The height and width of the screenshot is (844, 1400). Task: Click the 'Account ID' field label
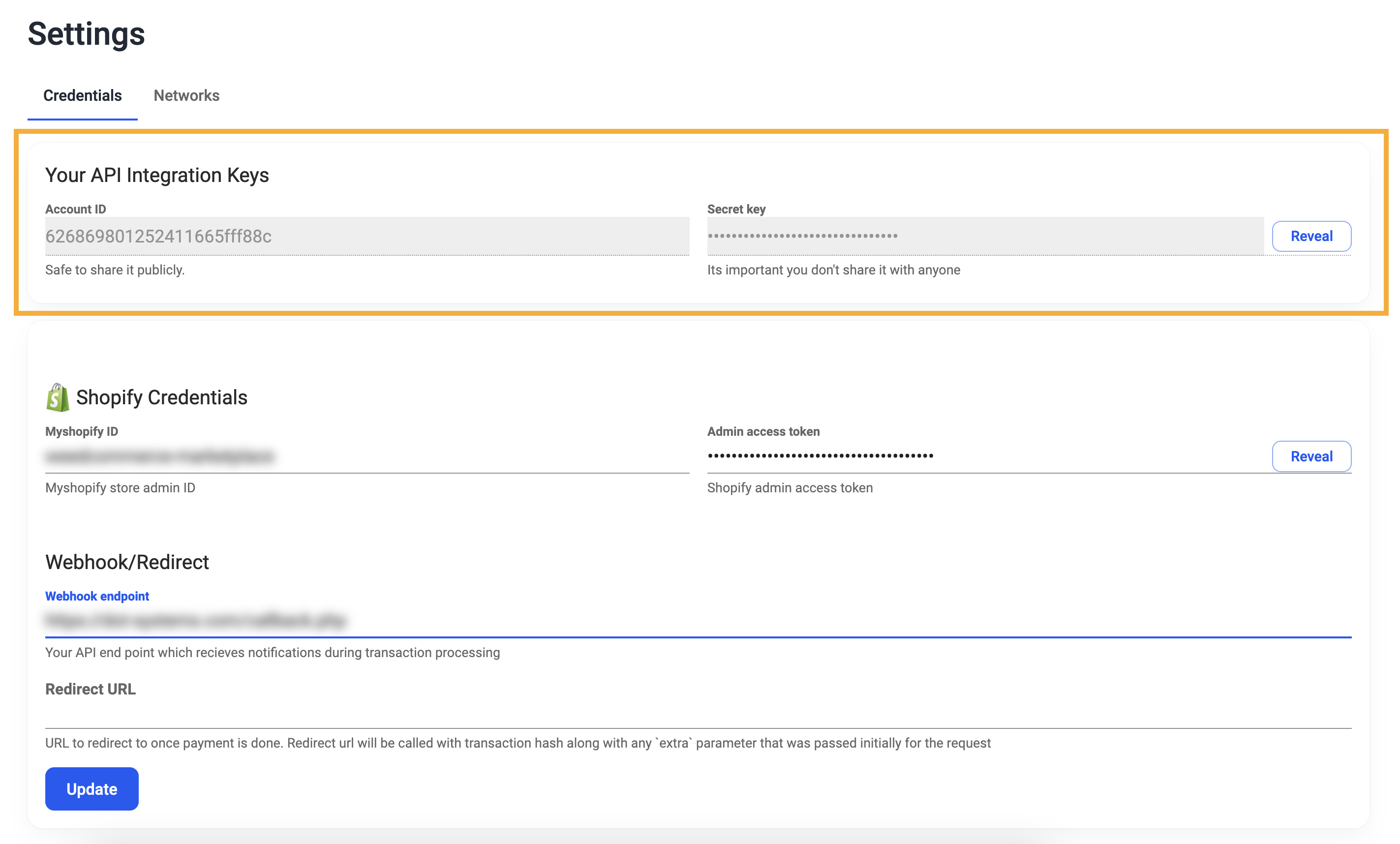tap(76, 209)
